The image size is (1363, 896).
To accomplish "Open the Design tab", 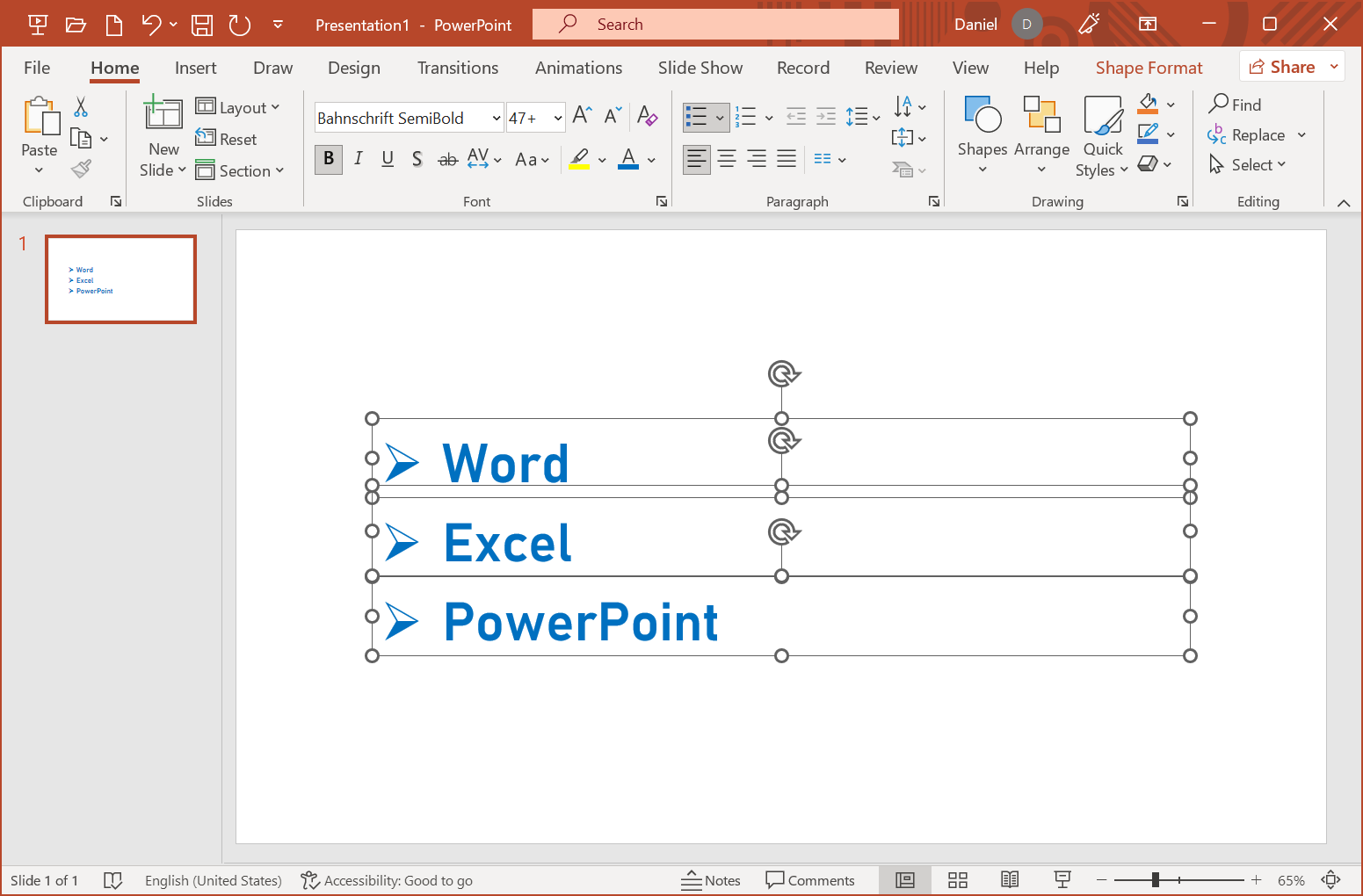I will [x=353, y=68].
